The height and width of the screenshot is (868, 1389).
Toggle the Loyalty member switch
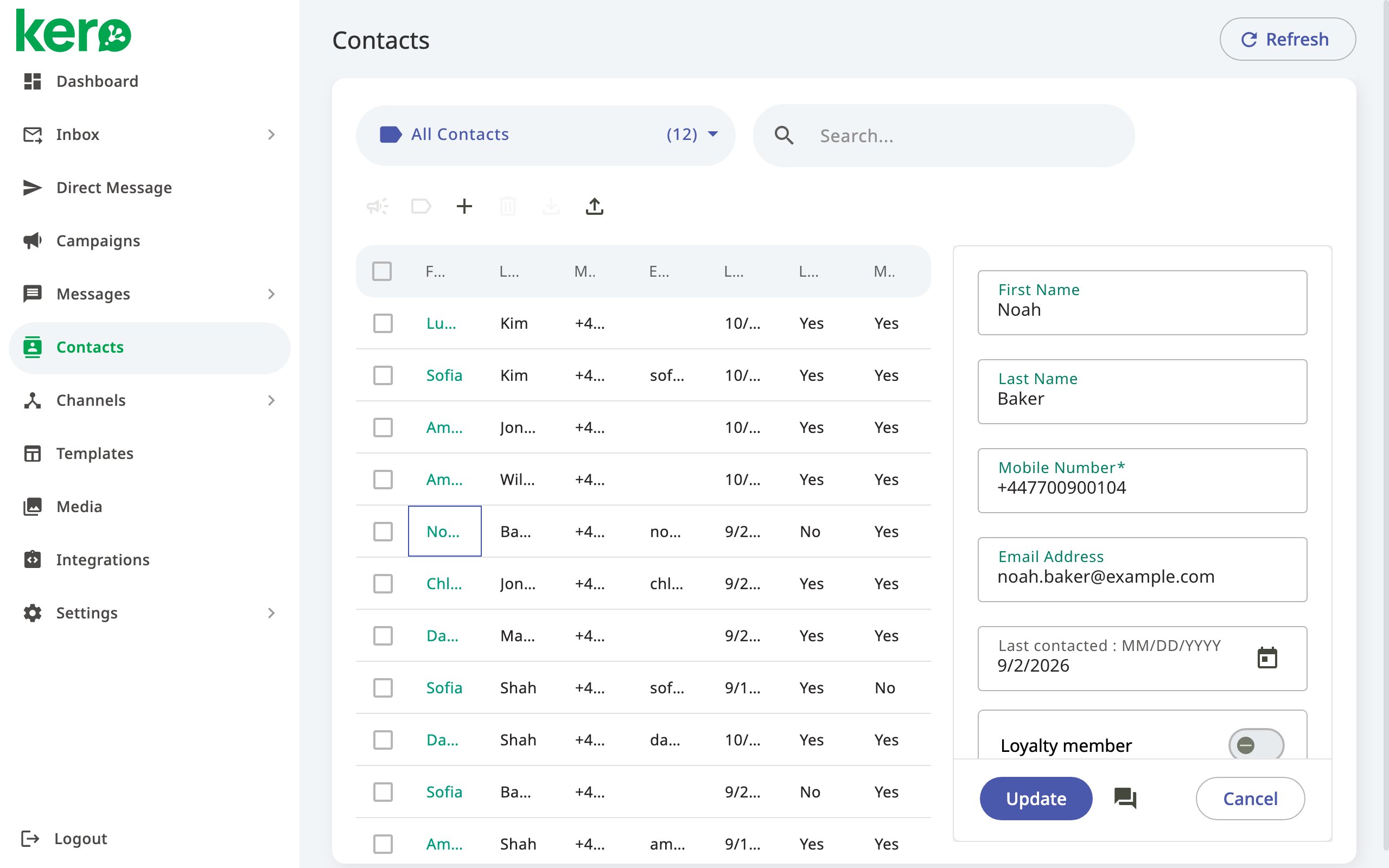(1256, 745)
